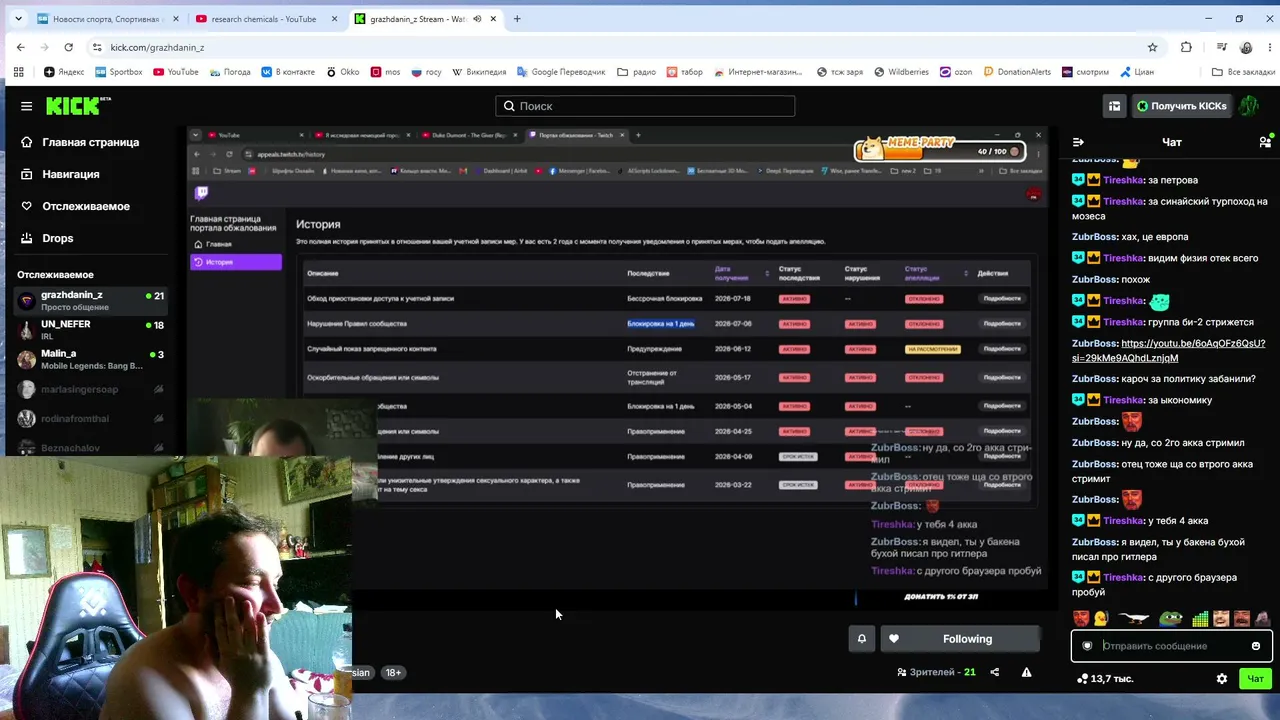Viewport: 1280px width, 720px height.
Task: Open offline channel marlasingersoap
Action: point(90,389)
